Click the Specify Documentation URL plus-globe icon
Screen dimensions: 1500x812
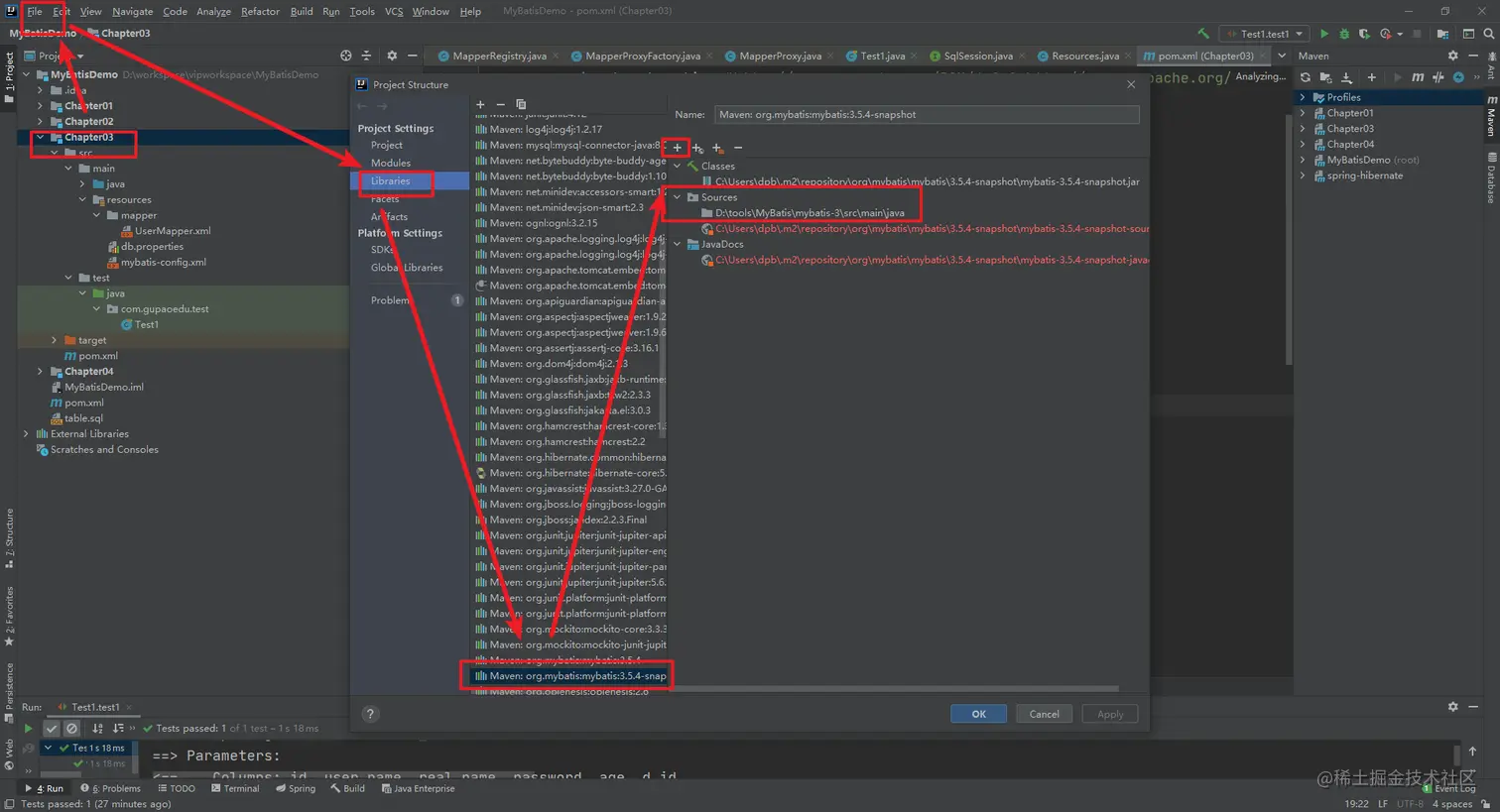click(x=697, y=148)
